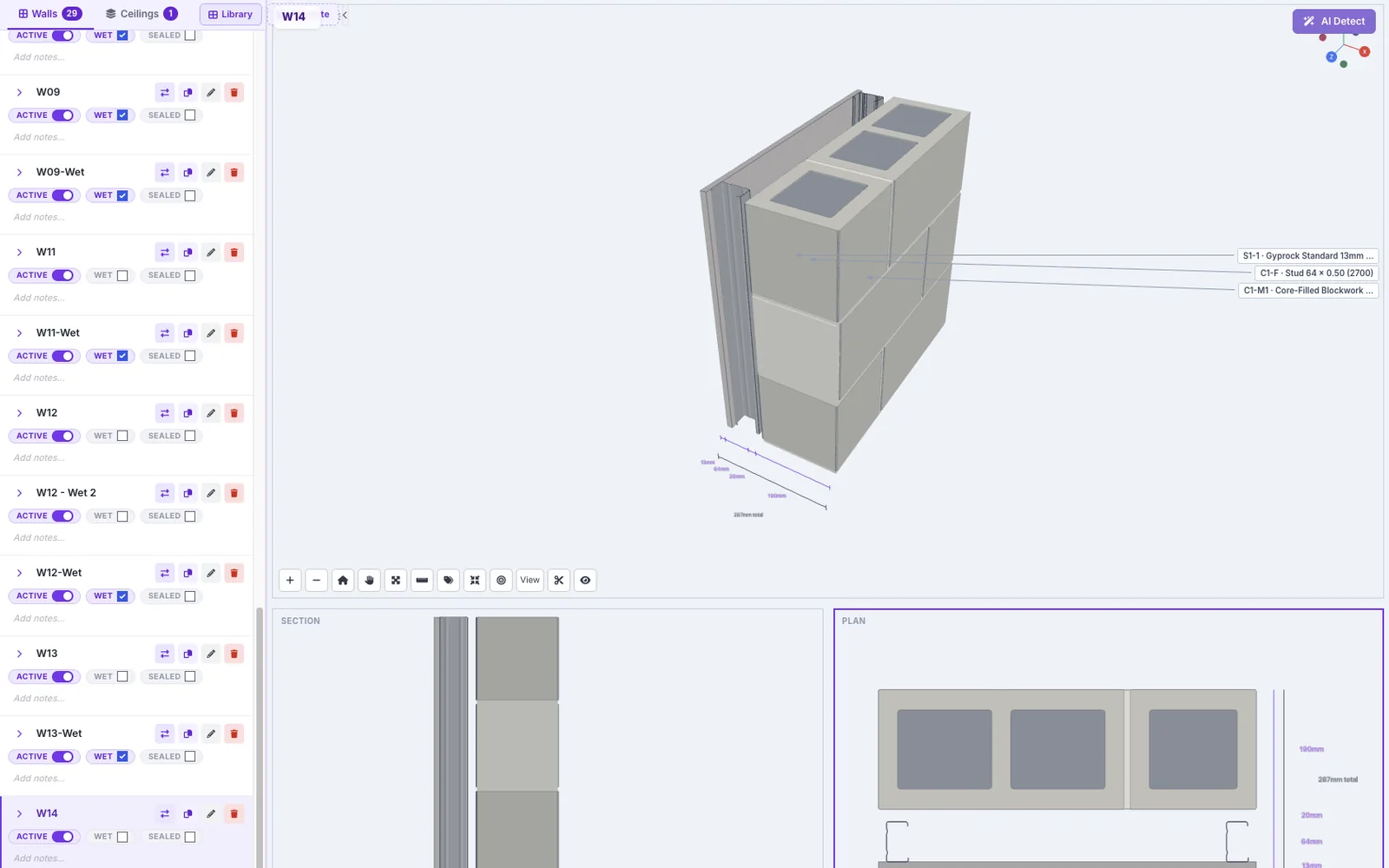Expand wall W12 details
1389x868 pixels.
coord(19,412)
